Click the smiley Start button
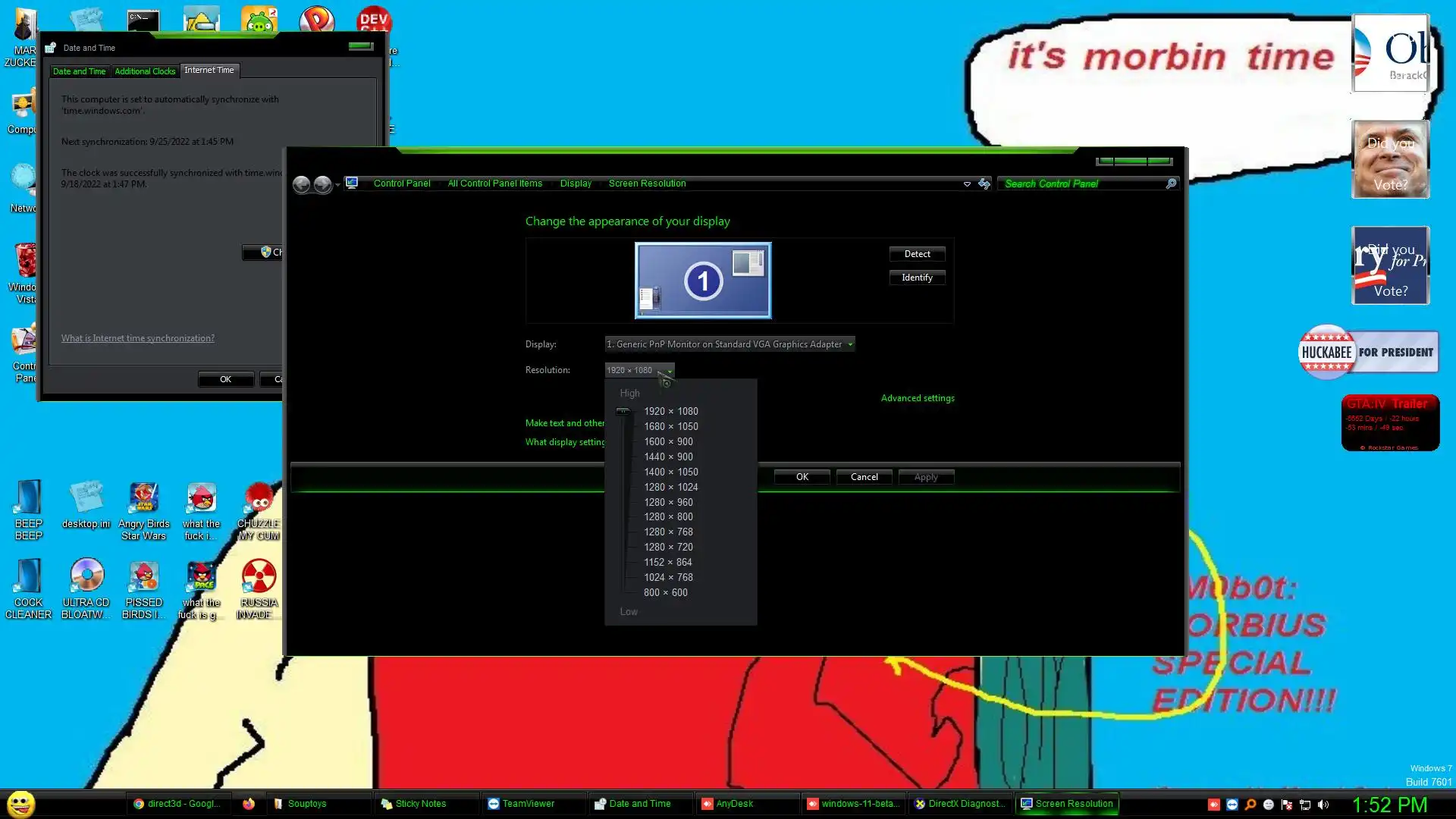 (21, 803)
